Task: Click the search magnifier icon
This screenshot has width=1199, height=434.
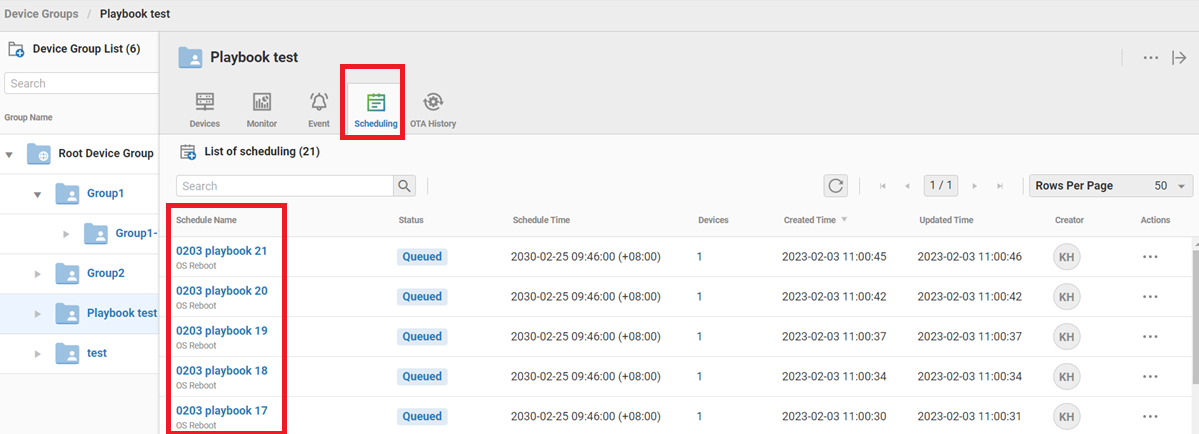Action: (404, 186)
